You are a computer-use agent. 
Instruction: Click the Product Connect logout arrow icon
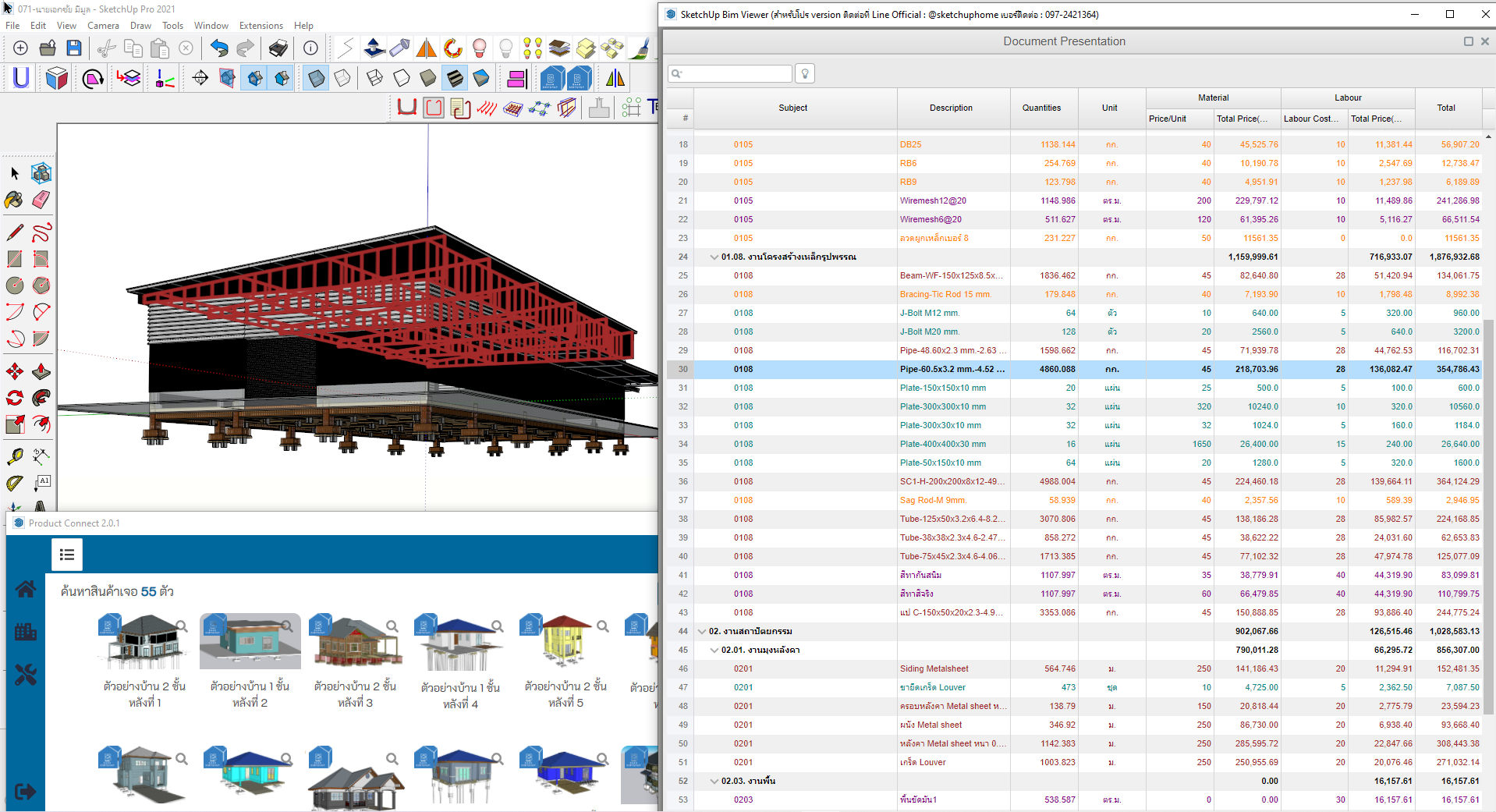coord(26,792)
